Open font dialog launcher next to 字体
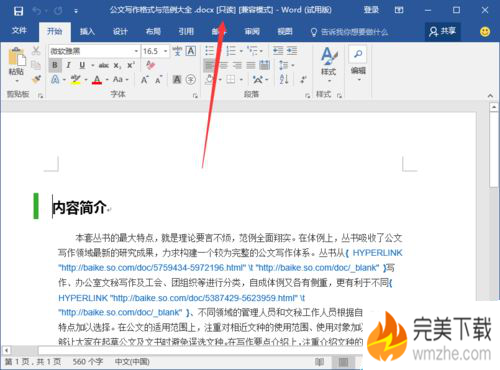This screenshot has width=500, height=370. click(x=195, y=96)
